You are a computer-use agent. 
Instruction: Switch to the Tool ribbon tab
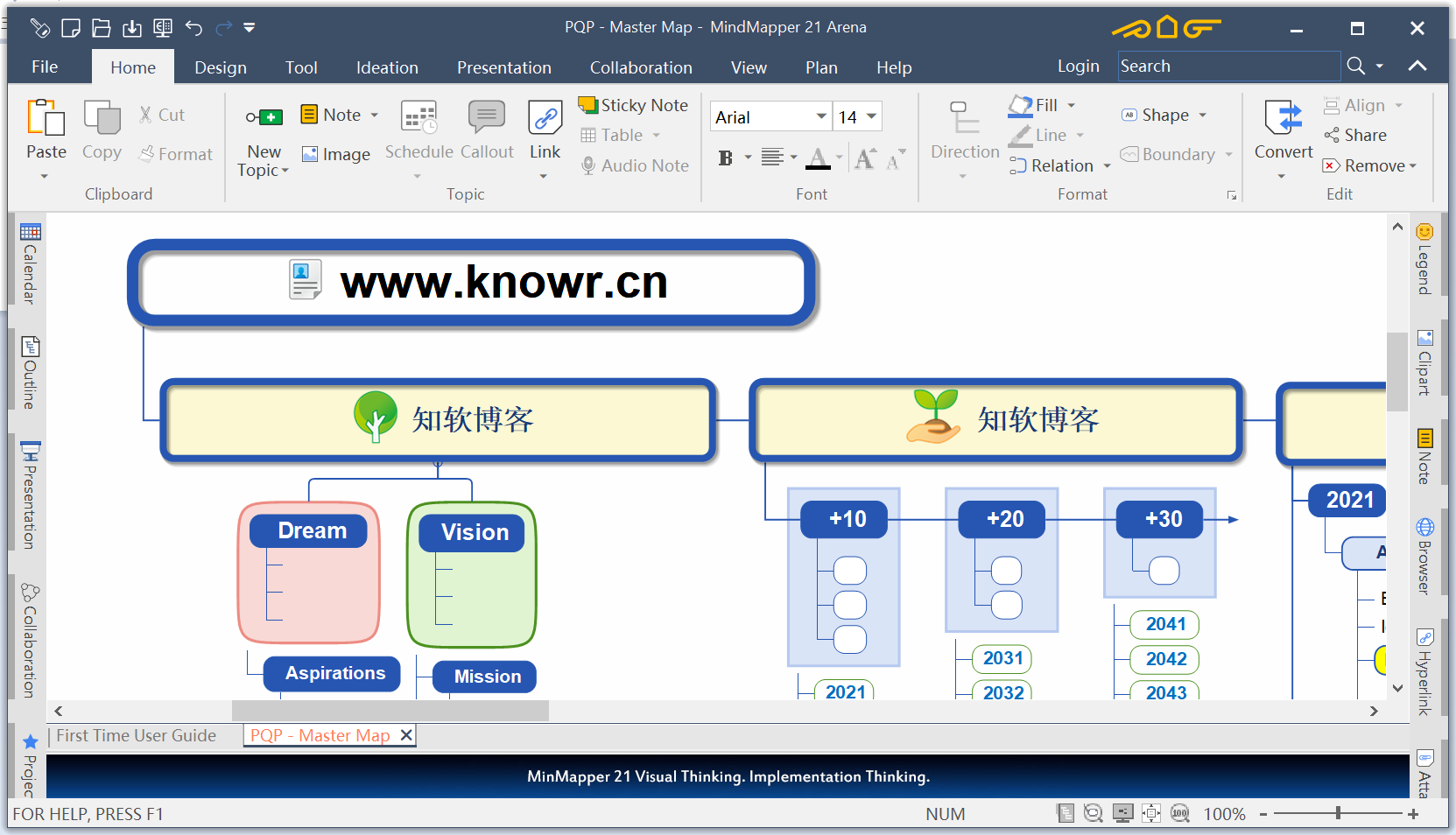click(x=301, y=67)
